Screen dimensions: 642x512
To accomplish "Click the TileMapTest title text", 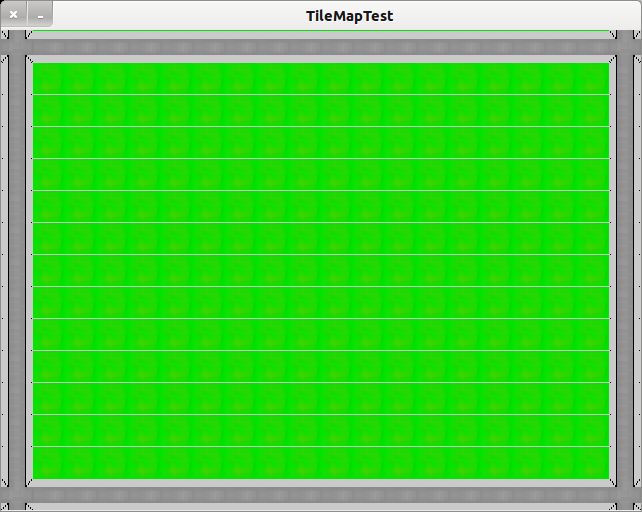I will click(x=349, y=16).
